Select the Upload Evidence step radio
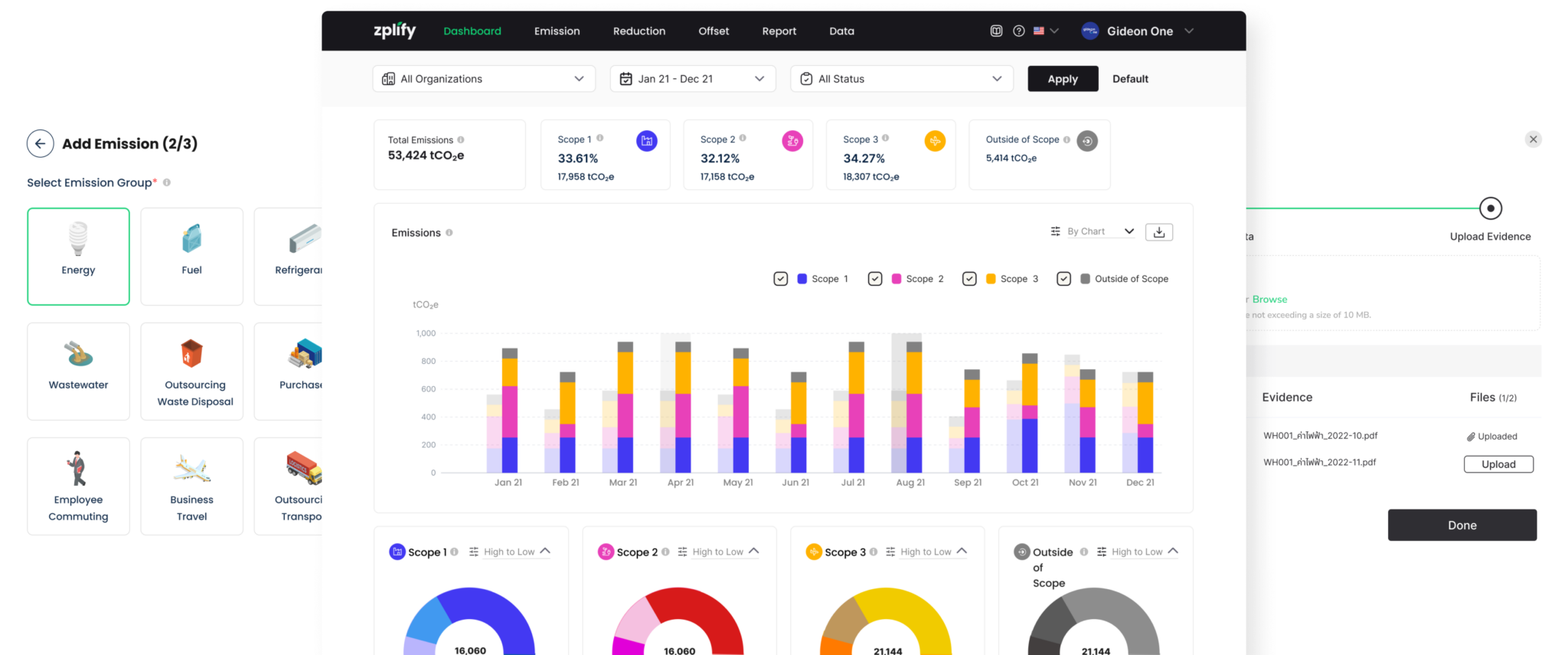 point(1490,208)
